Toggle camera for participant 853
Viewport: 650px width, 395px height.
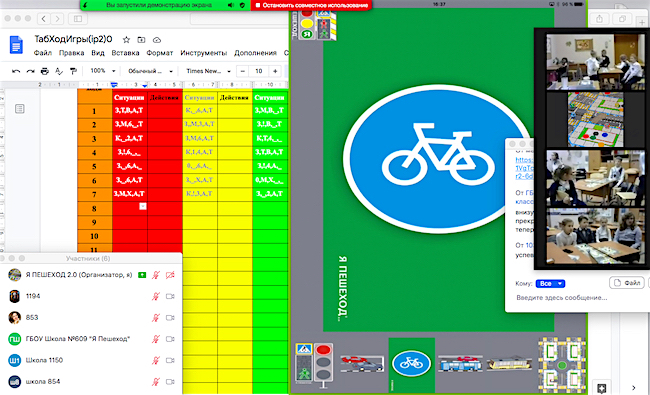[x=170, y=318]
